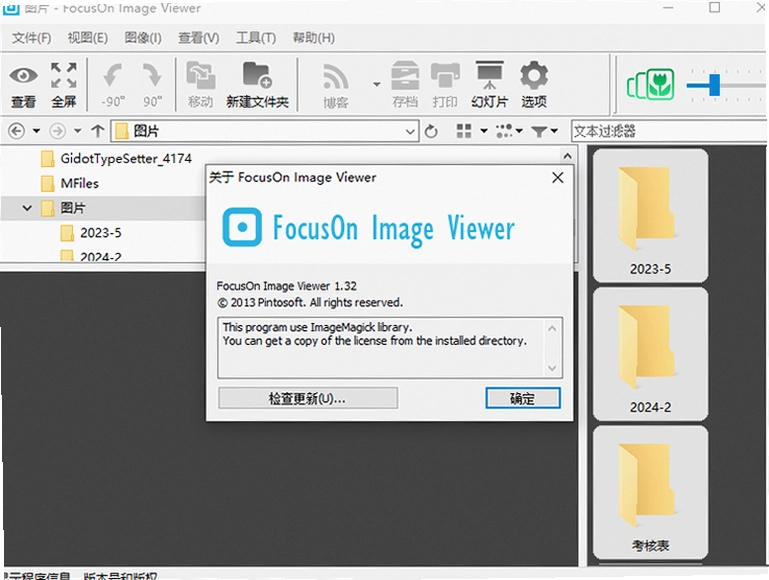Open the 图像(I) menu
This screenshot has width=769, height=580.
[x=143, y=38]
